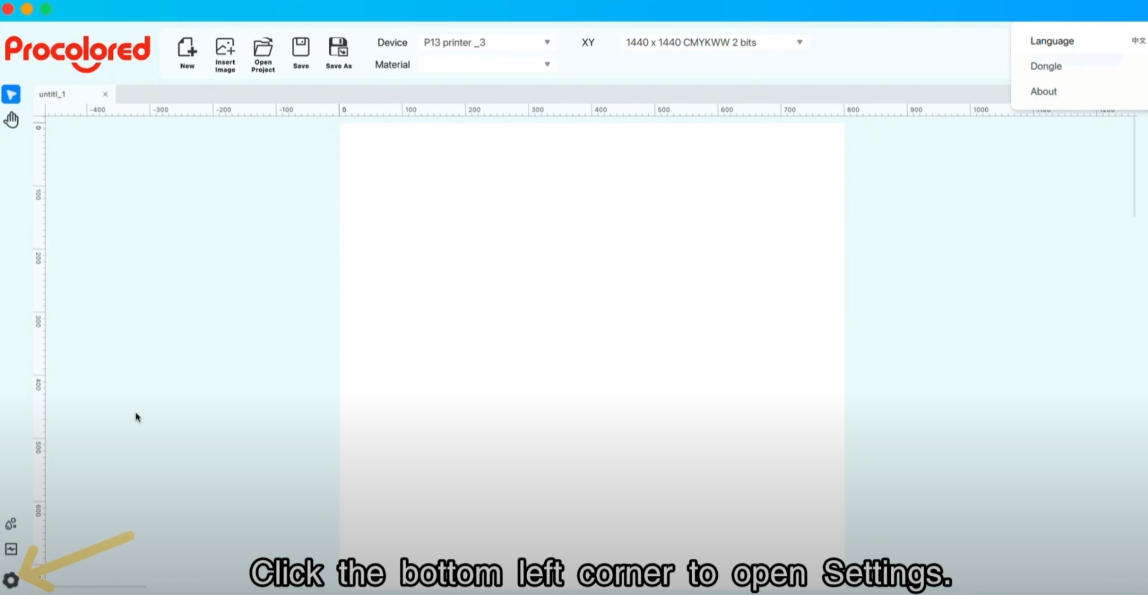1148x595 pixels.
Task: Expand the Material dropdown
Action: (486, 64)
